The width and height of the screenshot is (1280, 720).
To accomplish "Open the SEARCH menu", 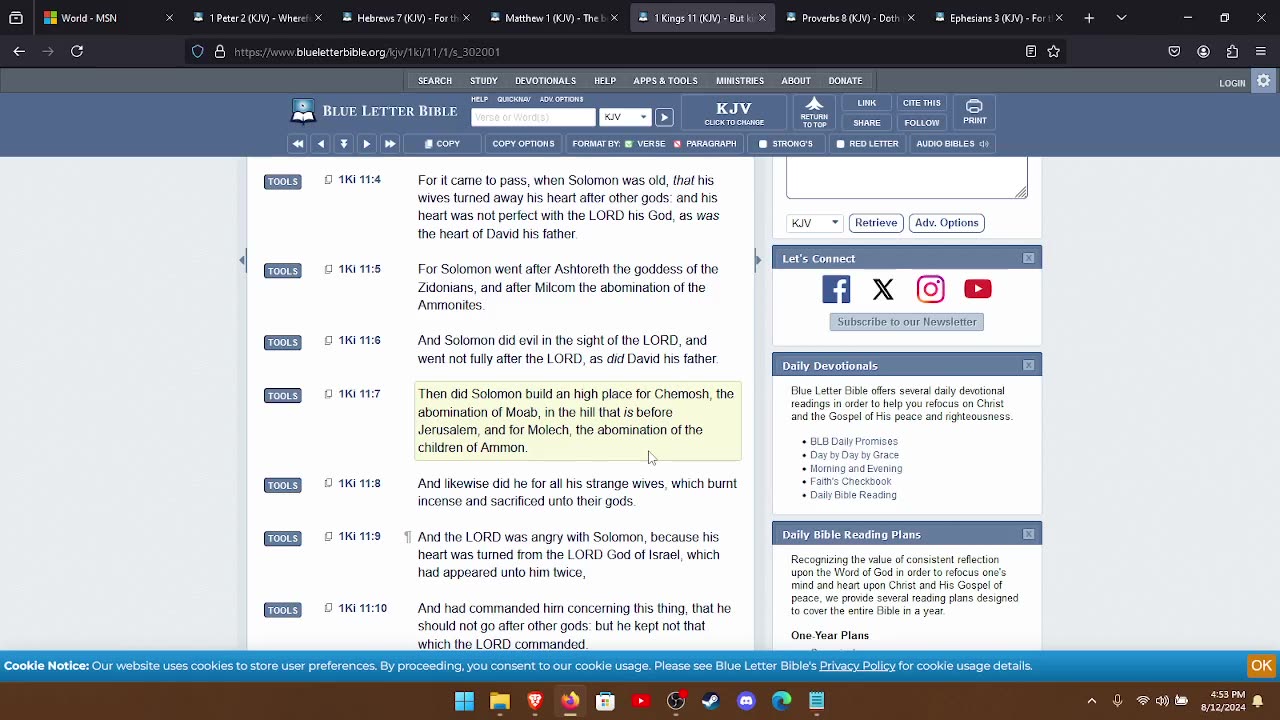I will pyautogui.click(x=435, y=81).
